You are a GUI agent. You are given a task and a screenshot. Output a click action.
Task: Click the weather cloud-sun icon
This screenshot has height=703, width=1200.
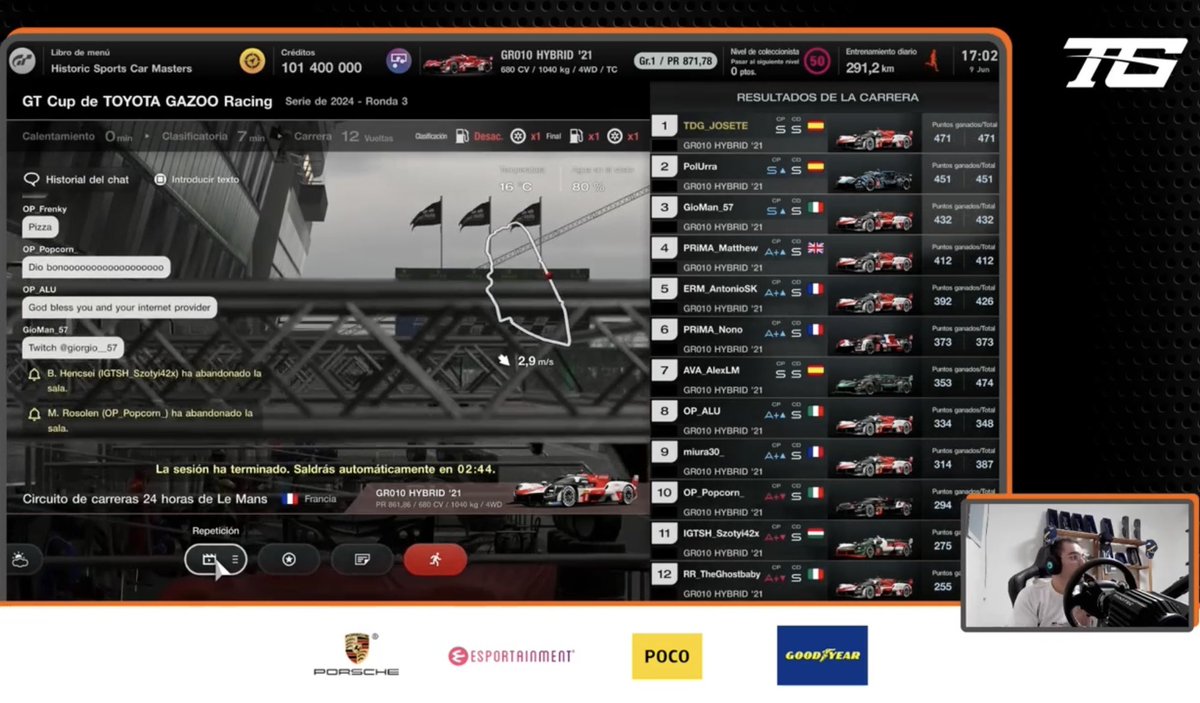pyautogui.click(x=22, y=559)
